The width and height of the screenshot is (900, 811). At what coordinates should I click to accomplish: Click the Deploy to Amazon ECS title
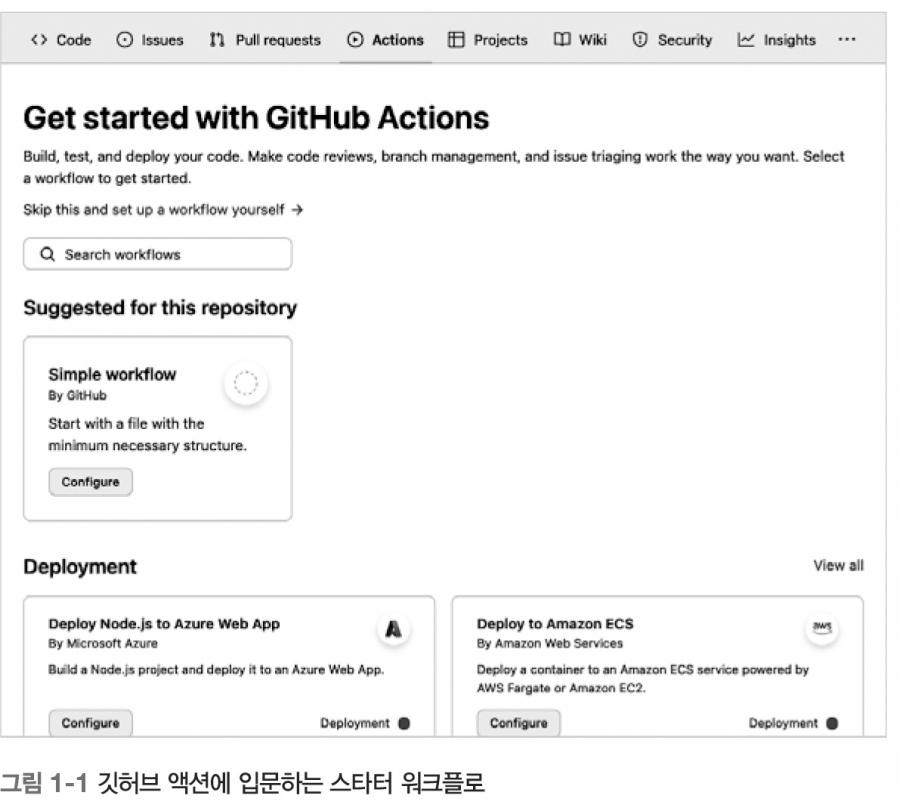tap(555, 624)
